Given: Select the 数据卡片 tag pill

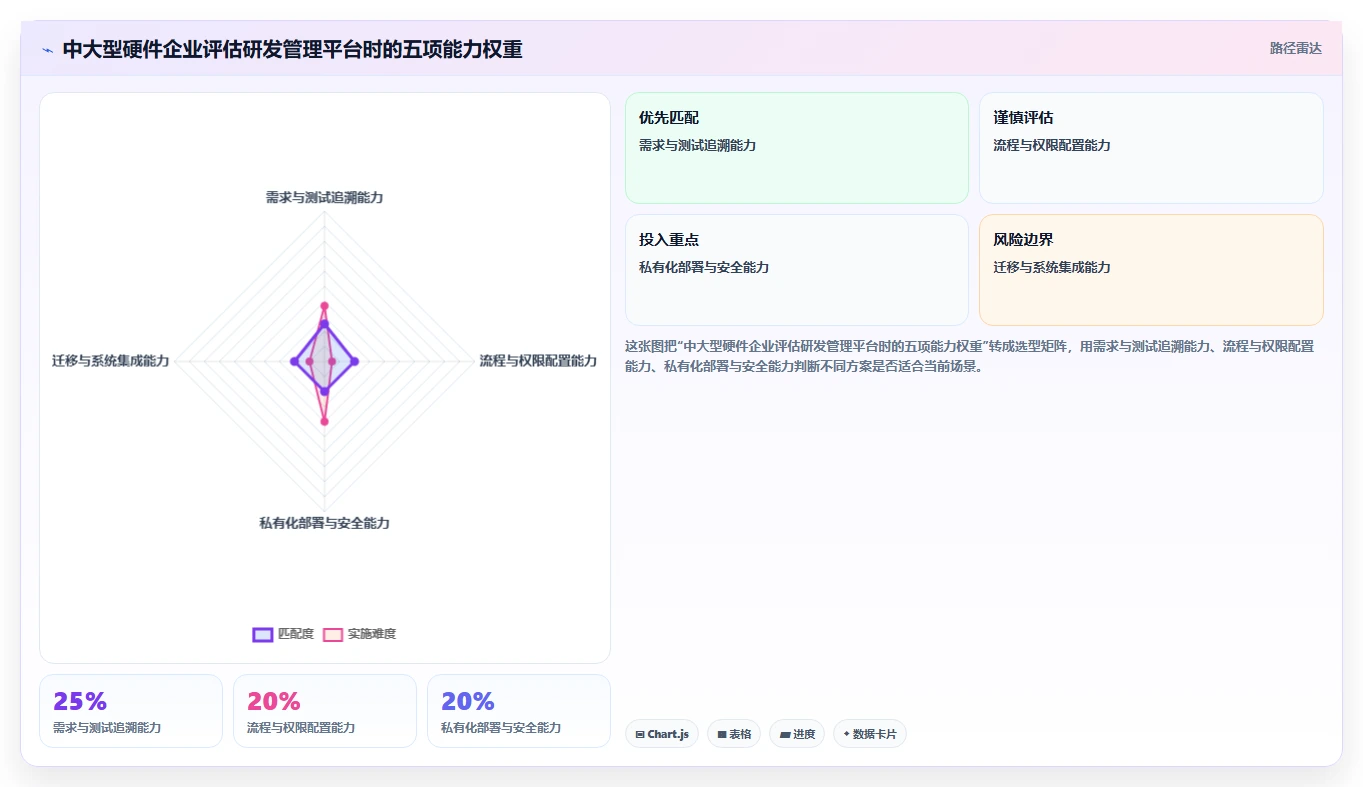Looking at the screenshot, I should (870, 734).
